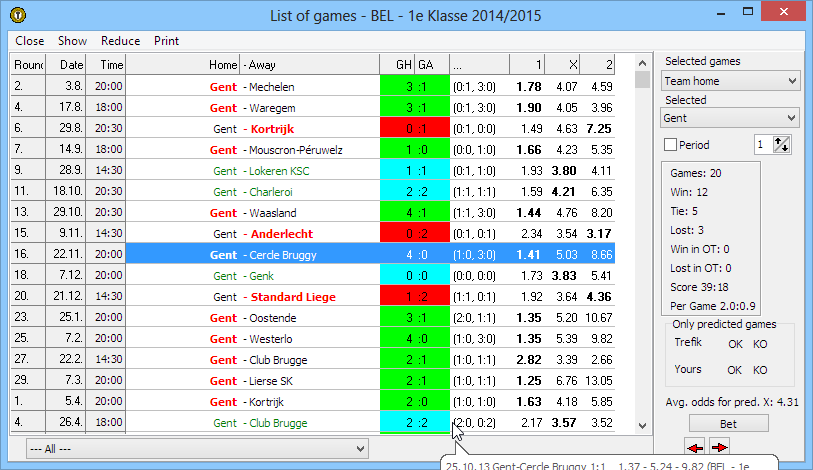Click the red 0:1 score for Gent - Kortrijk

point(410,129)
